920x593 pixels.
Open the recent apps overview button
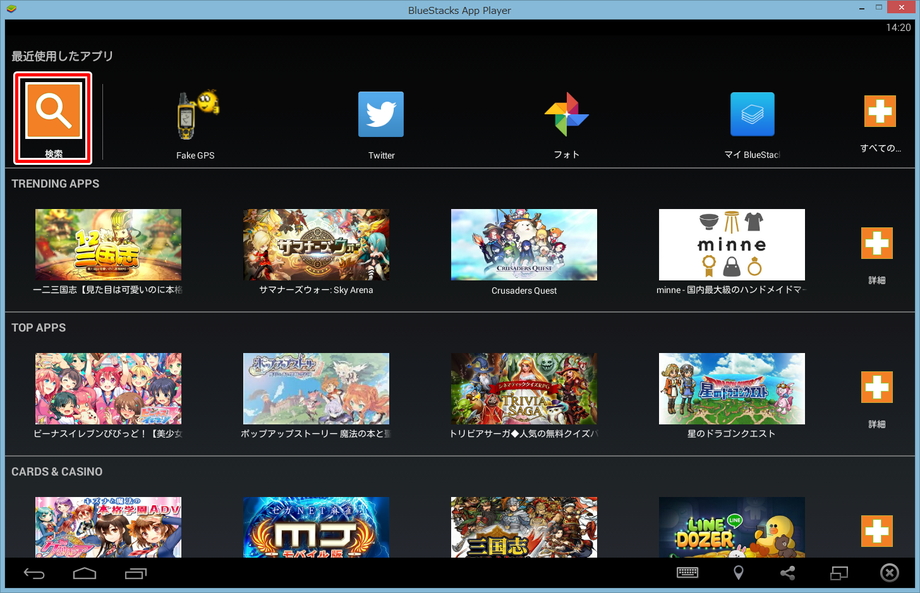[136, 573]
